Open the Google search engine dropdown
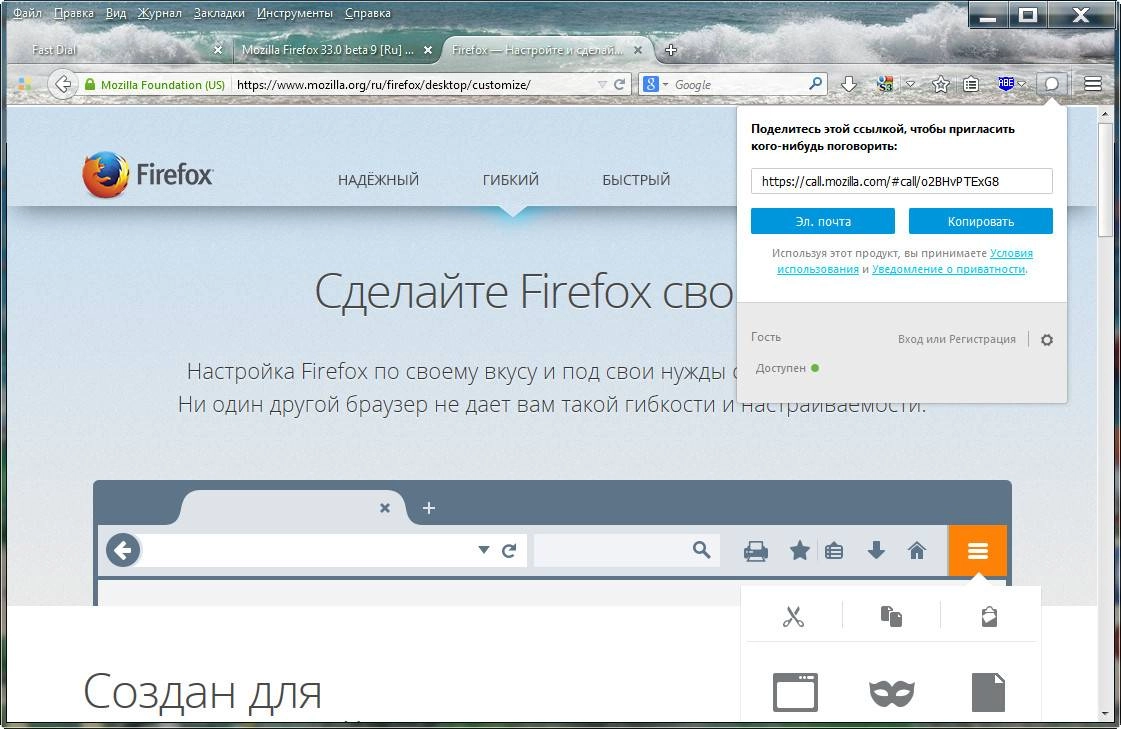The height and width of the screenshot is (729, 1121). [x=666, y=84]
